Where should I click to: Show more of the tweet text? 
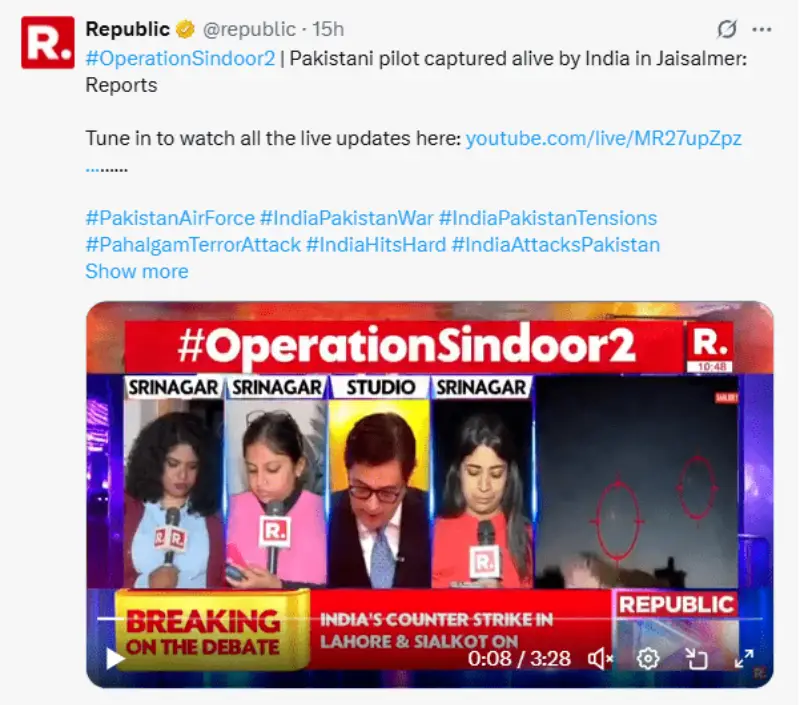(137, 271)
